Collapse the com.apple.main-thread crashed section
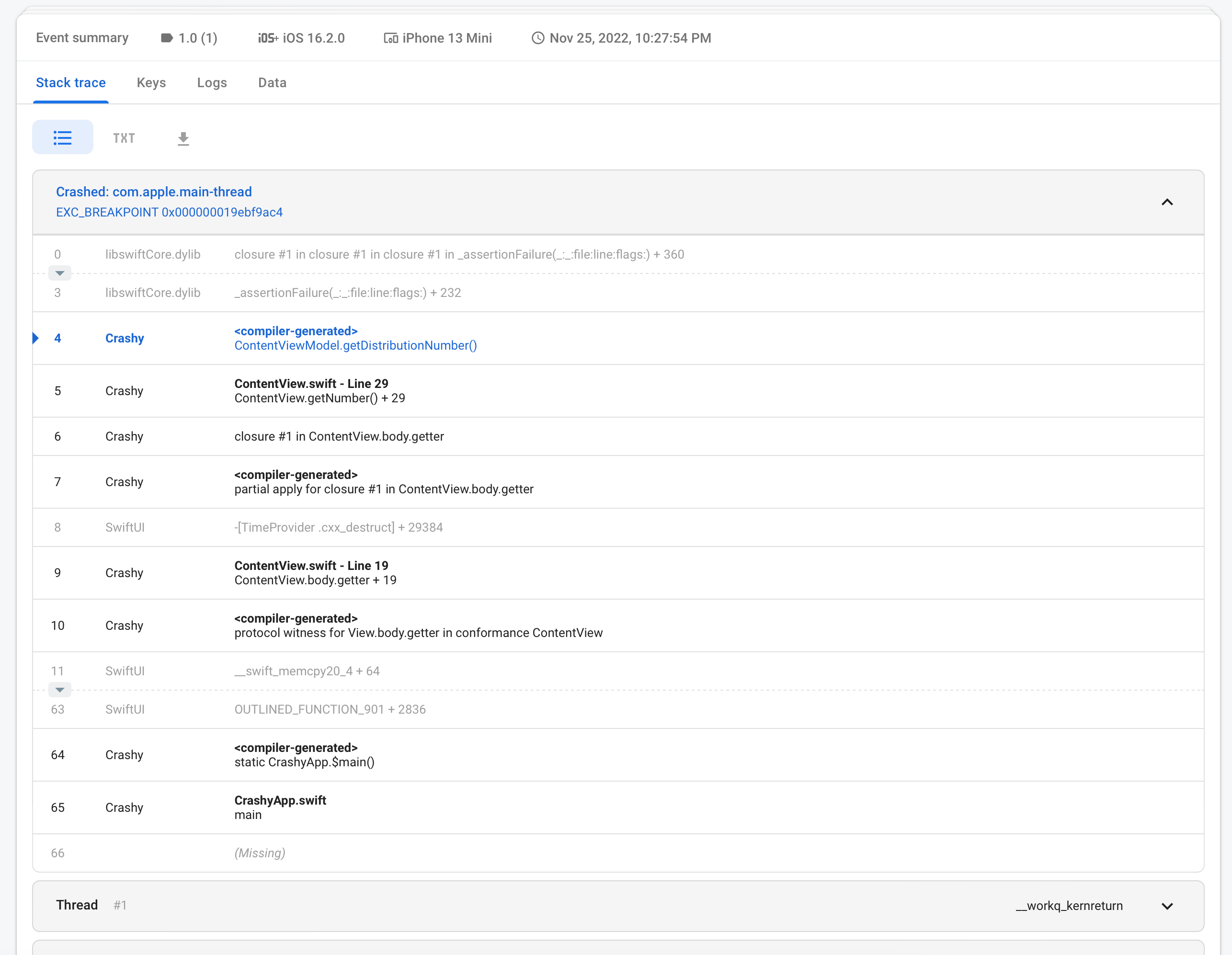 tap(1167, 202)
